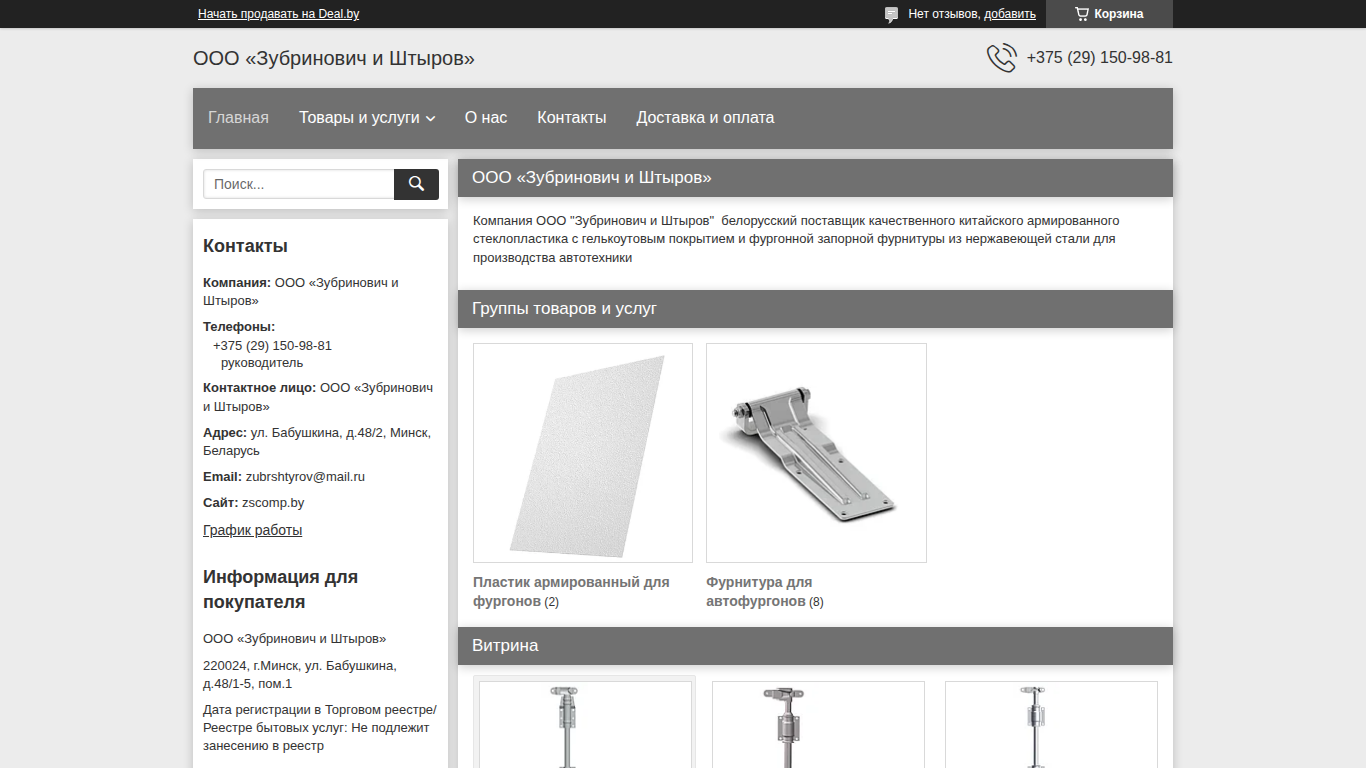Click the руководитель label under the phone
The width and height of the screenshot is (1366, 768).
(x=262, y=363)
